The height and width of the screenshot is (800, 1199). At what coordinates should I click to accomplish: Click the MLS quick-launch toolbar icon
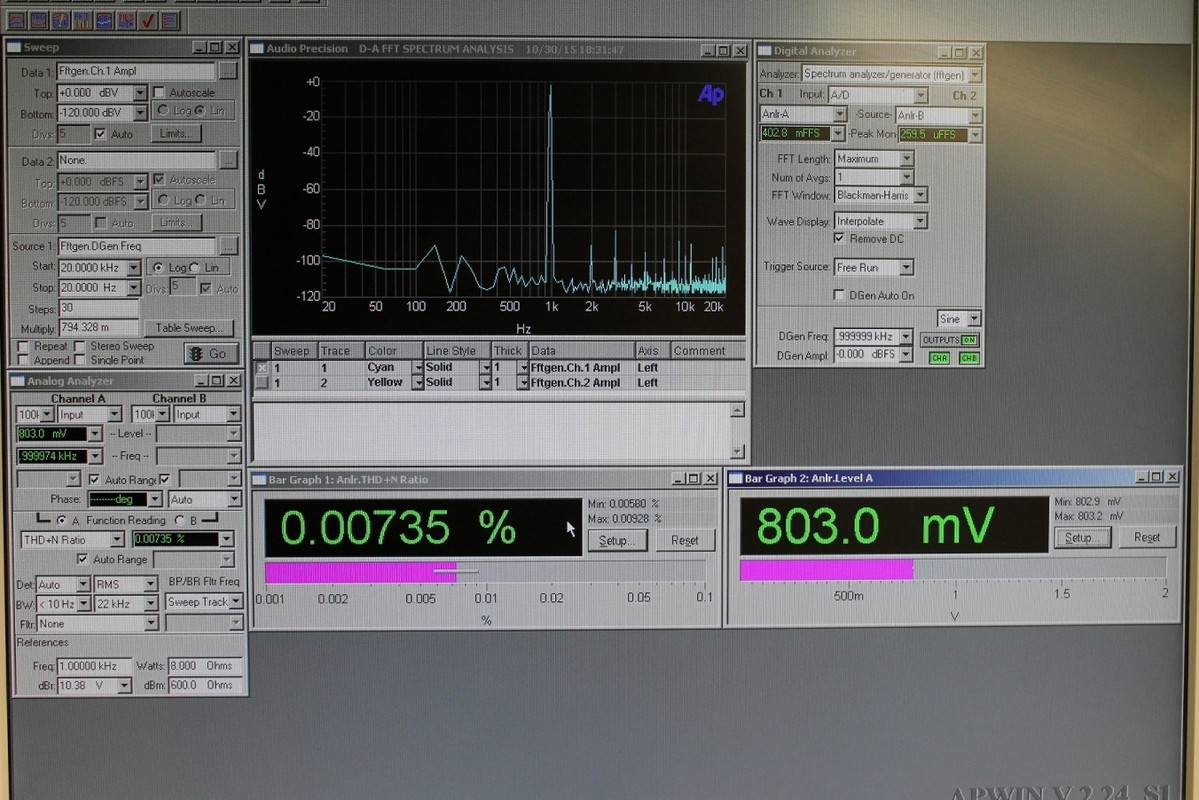(126, 20)
